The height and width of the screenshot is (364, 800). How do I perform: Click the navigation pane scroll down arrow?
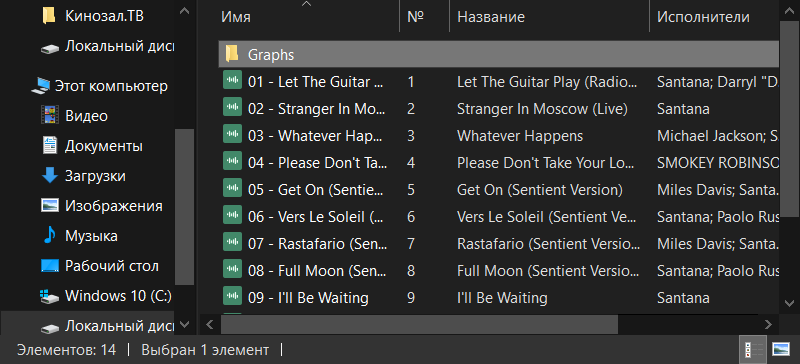click(185, 324)
